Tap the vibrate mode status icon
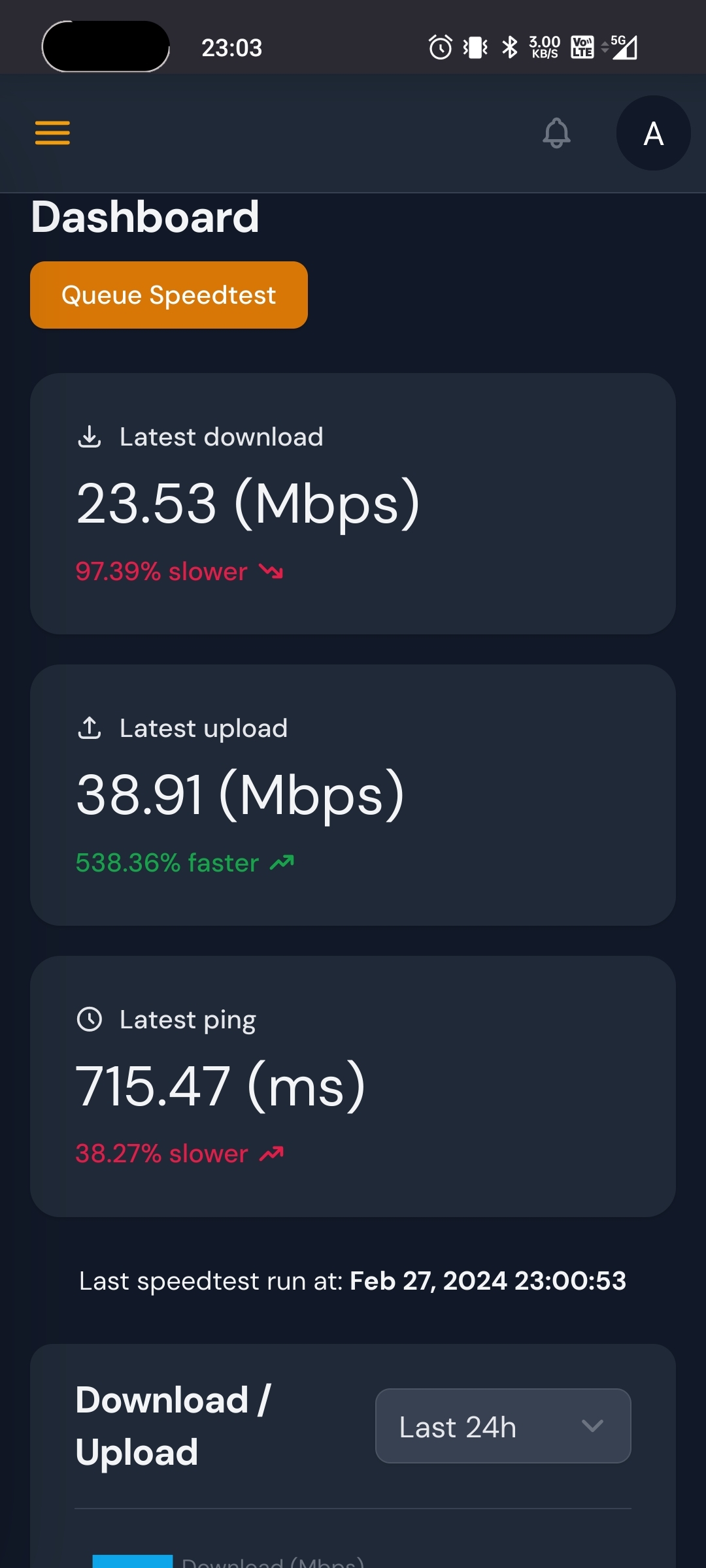The width and height of the screenshot is (706, 1568). [475, 47]
